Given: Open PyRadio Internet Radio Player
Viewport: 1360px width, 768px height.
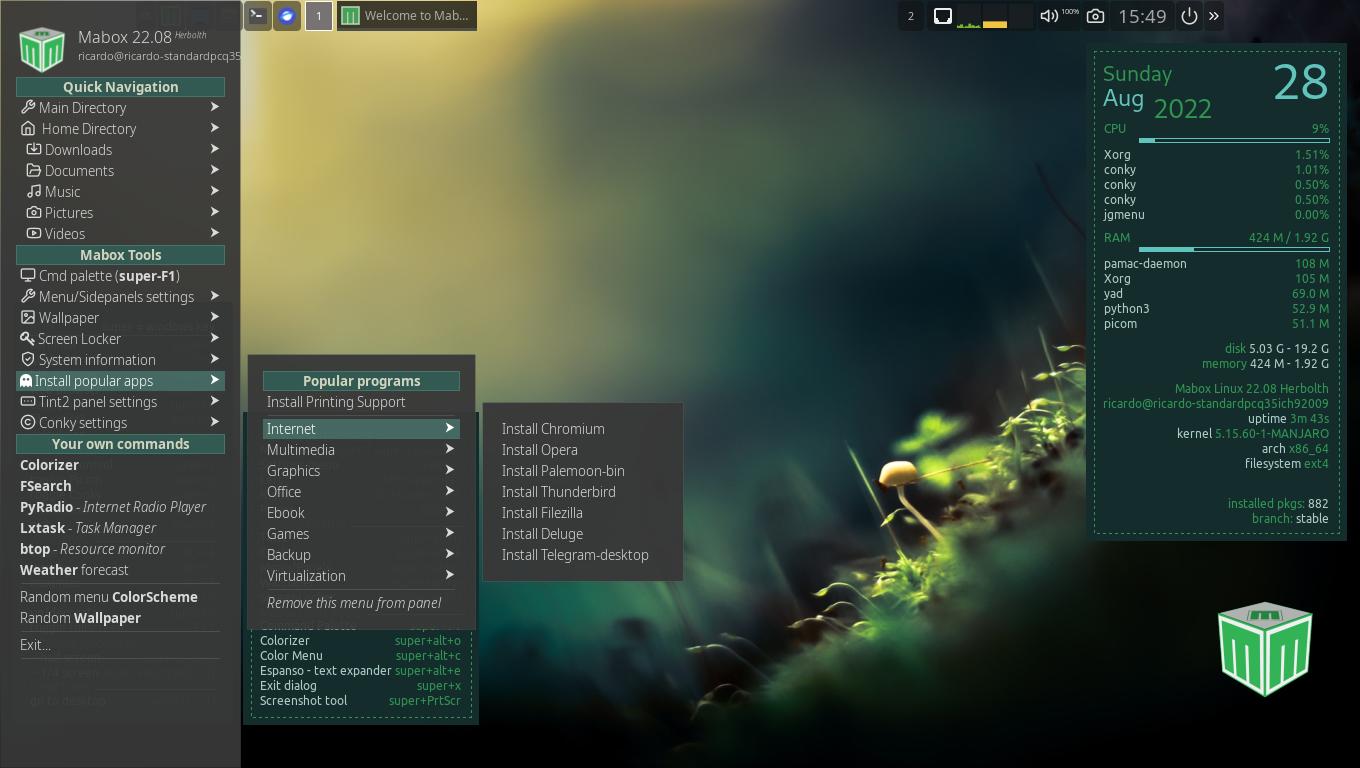Looking at the screenshot, I should point(120,506).
